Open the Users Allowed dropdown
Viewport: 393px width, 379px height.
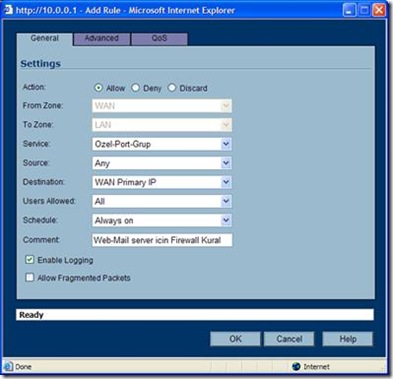pyautogui.click(x=162, y=201)
